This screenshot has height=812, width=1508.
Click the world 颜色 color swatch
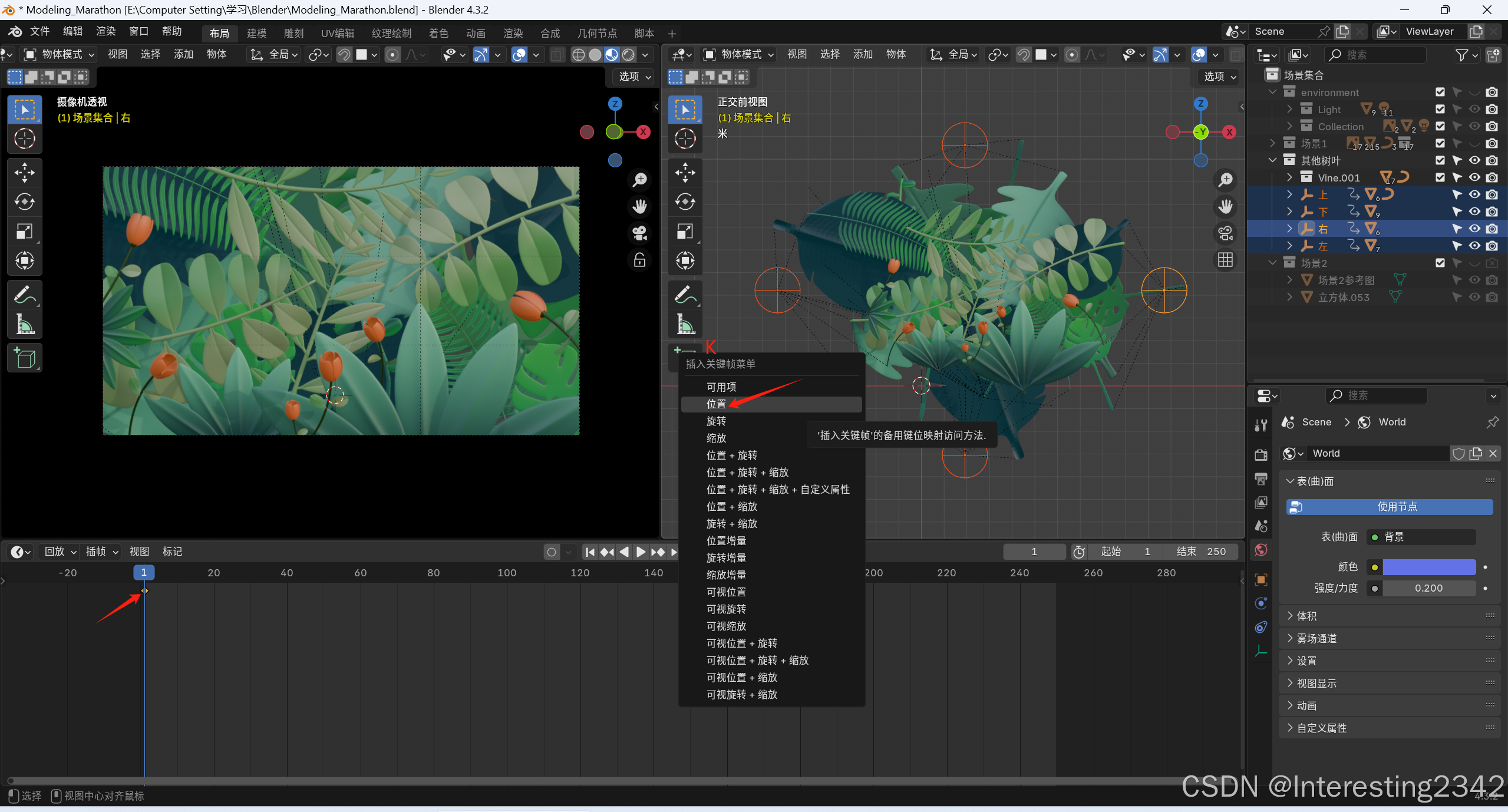coord(1428,567)
